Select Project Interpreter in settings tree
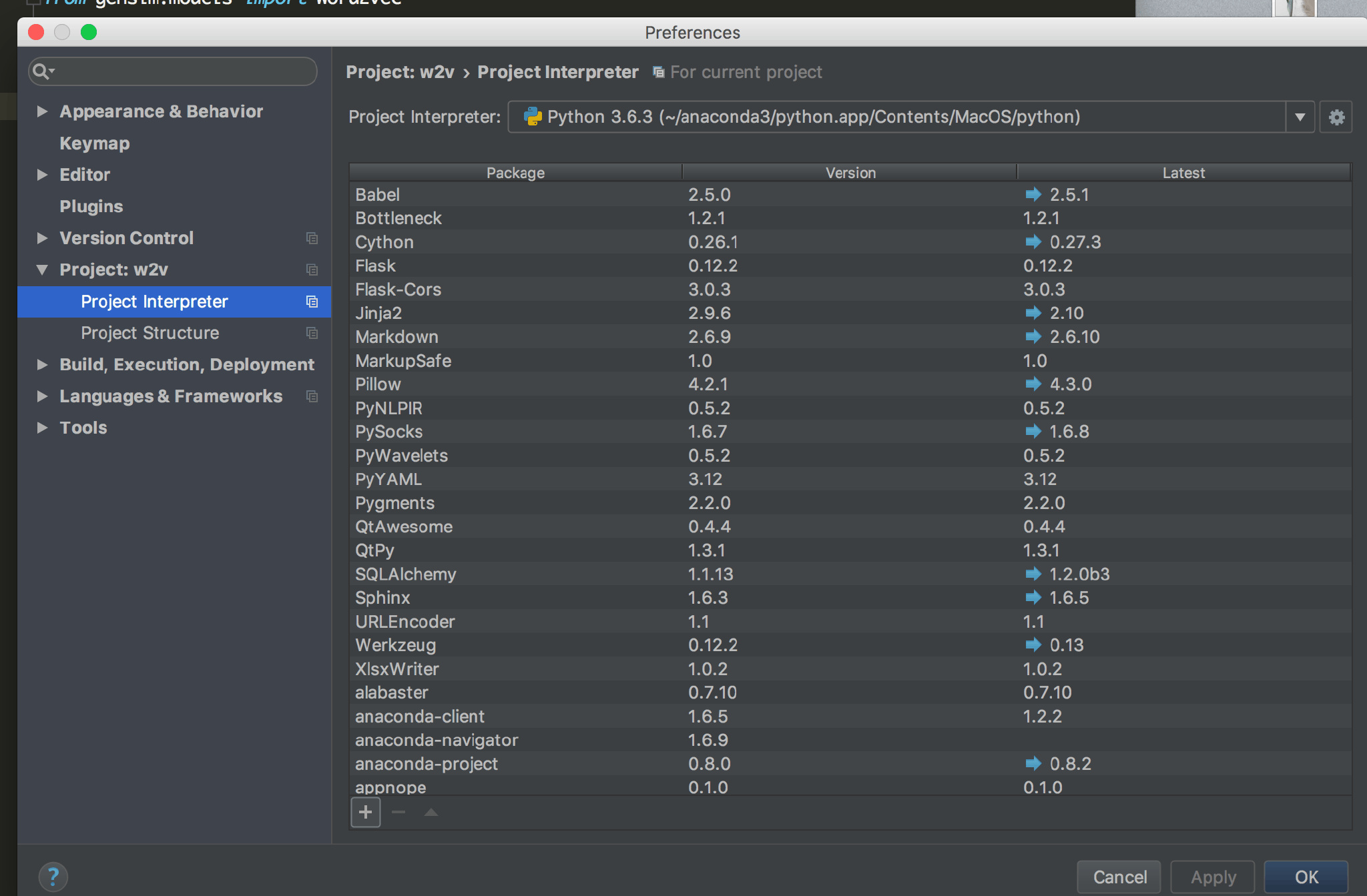 [x=174, y=302]
